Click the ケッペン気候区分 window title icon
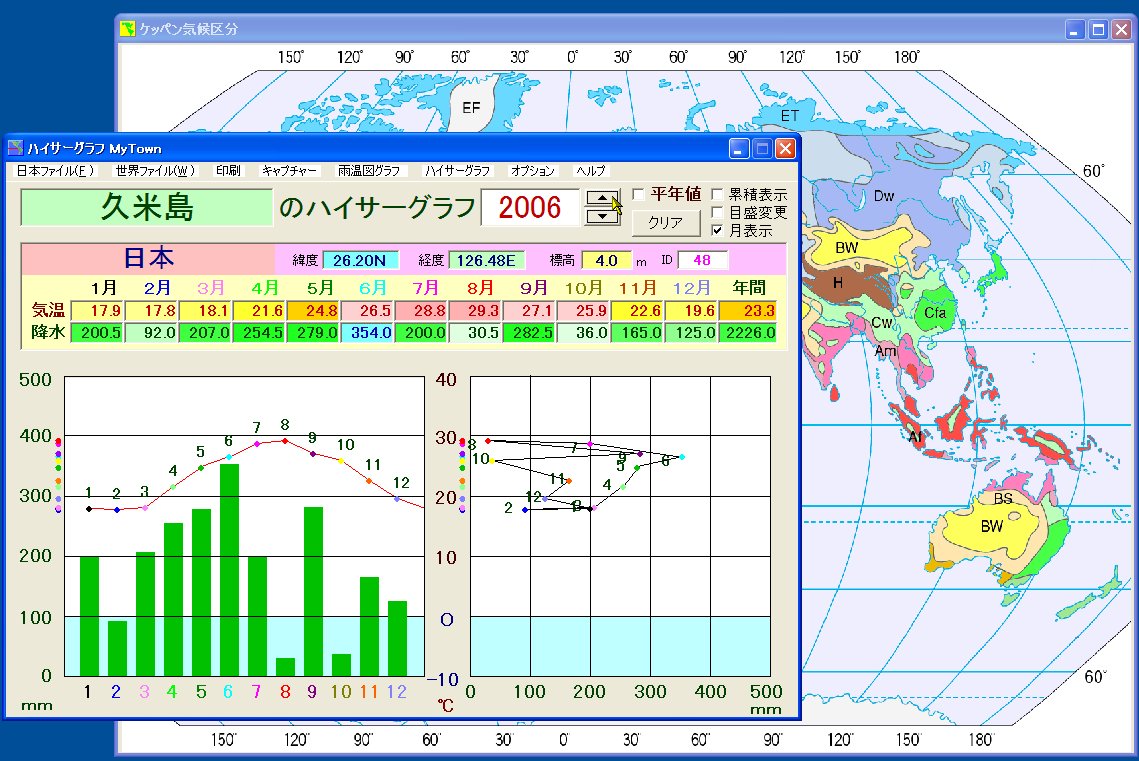1139x761 pixels. 128,29
